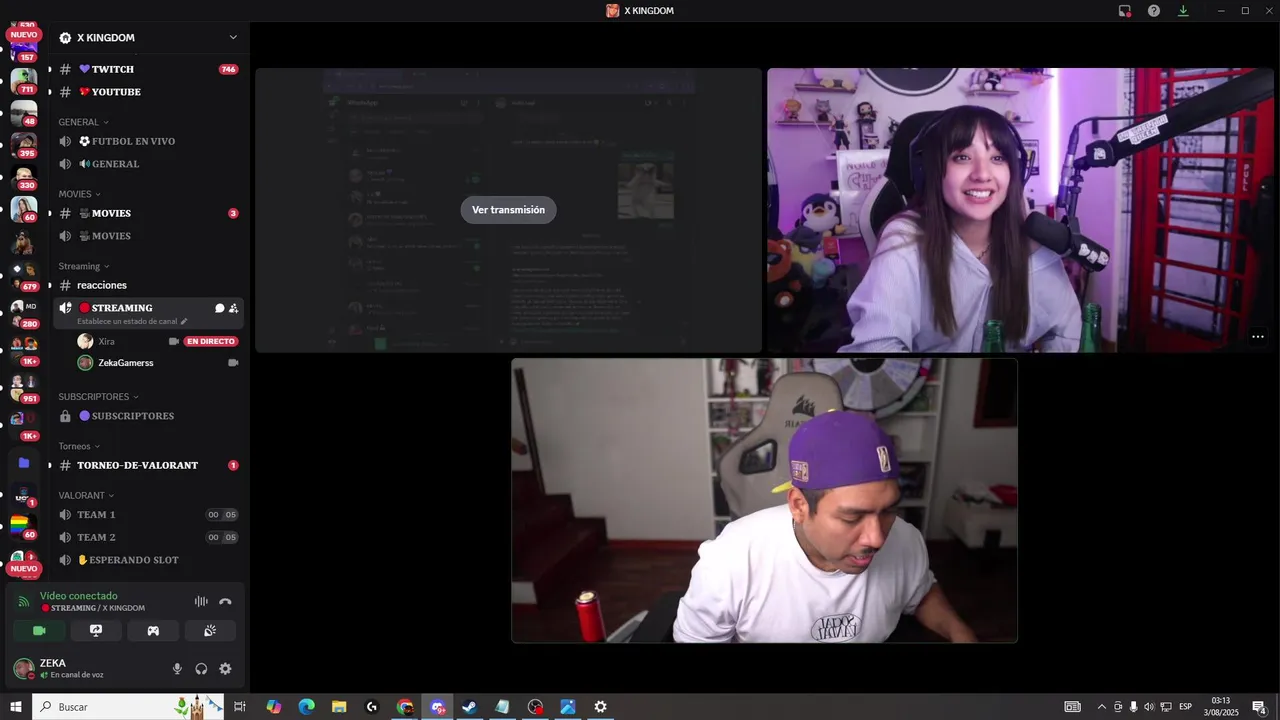This screenshot has width=1280, height=720.
Task: Collapse the SUBSCRIPTORES category
Action: [x=99, y=397]
